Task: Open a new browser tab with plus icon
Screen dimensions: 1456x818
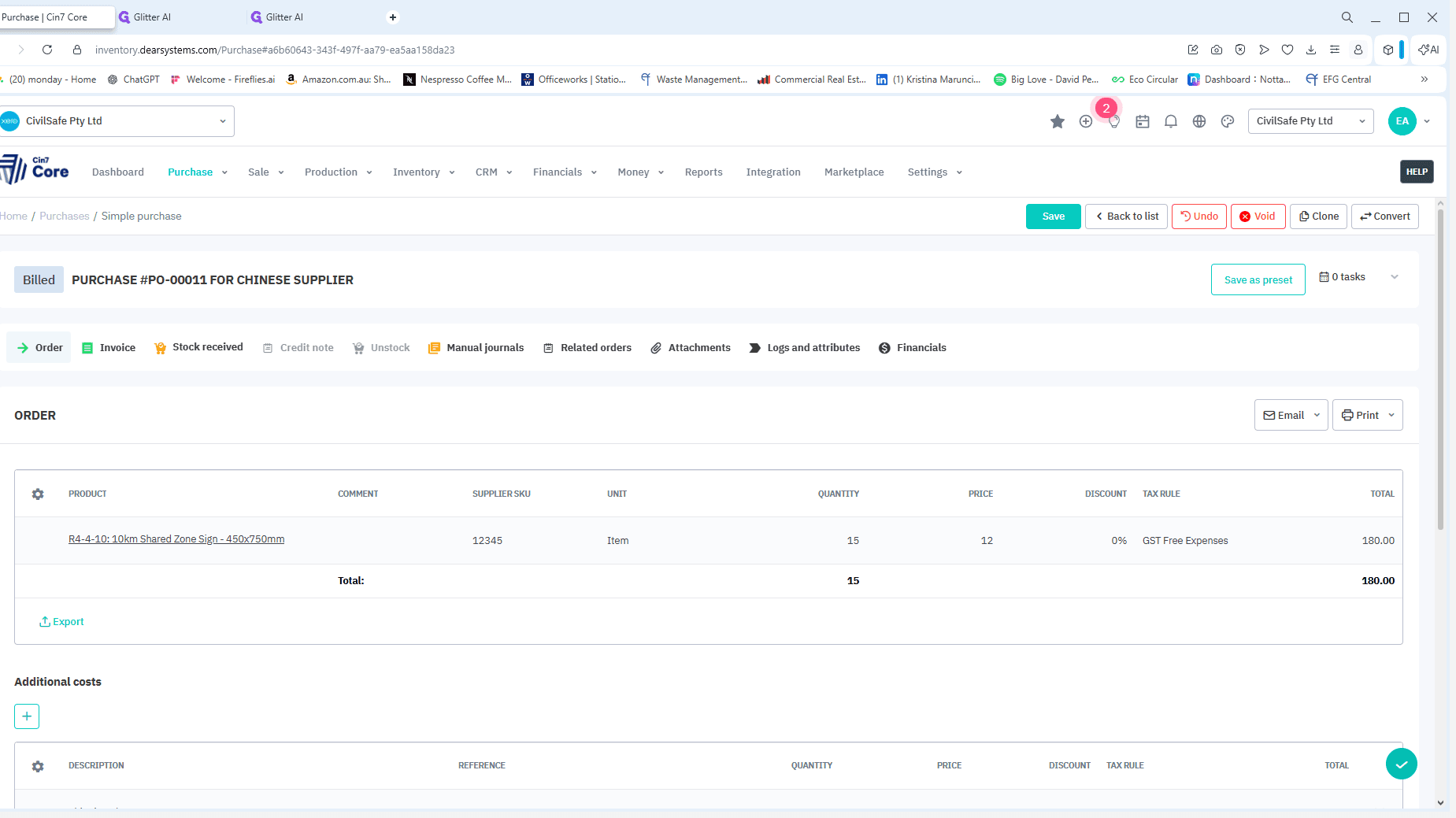Action: (x=393, y=17)
